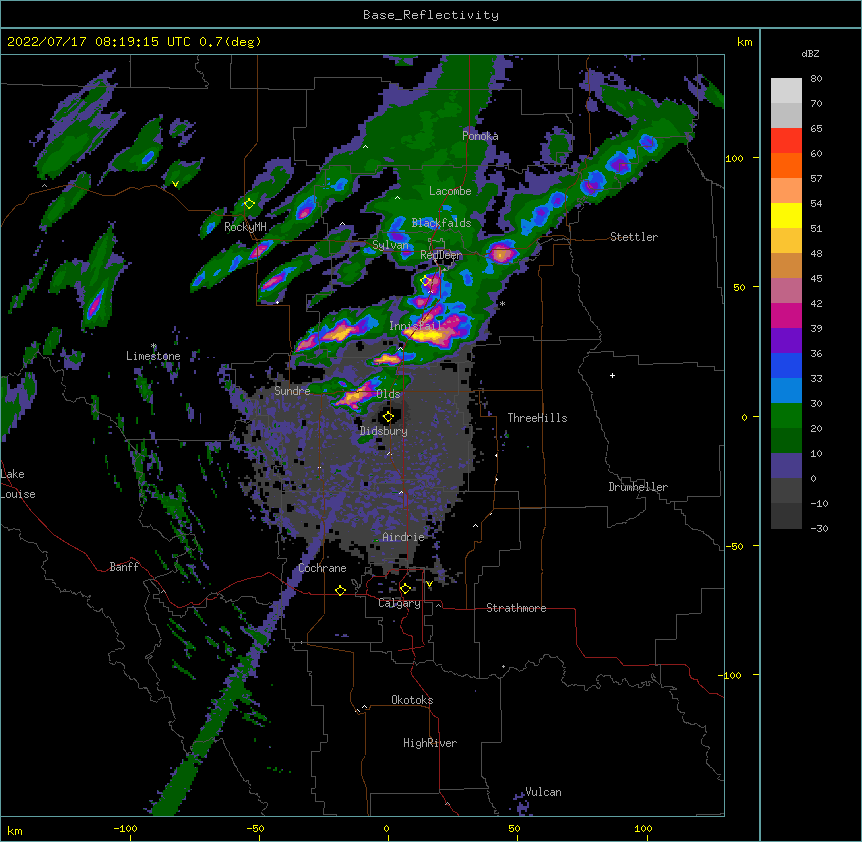Click the caret marker below Okotoks
This screenshot has height=842, width=862.
tap(364, 707)
